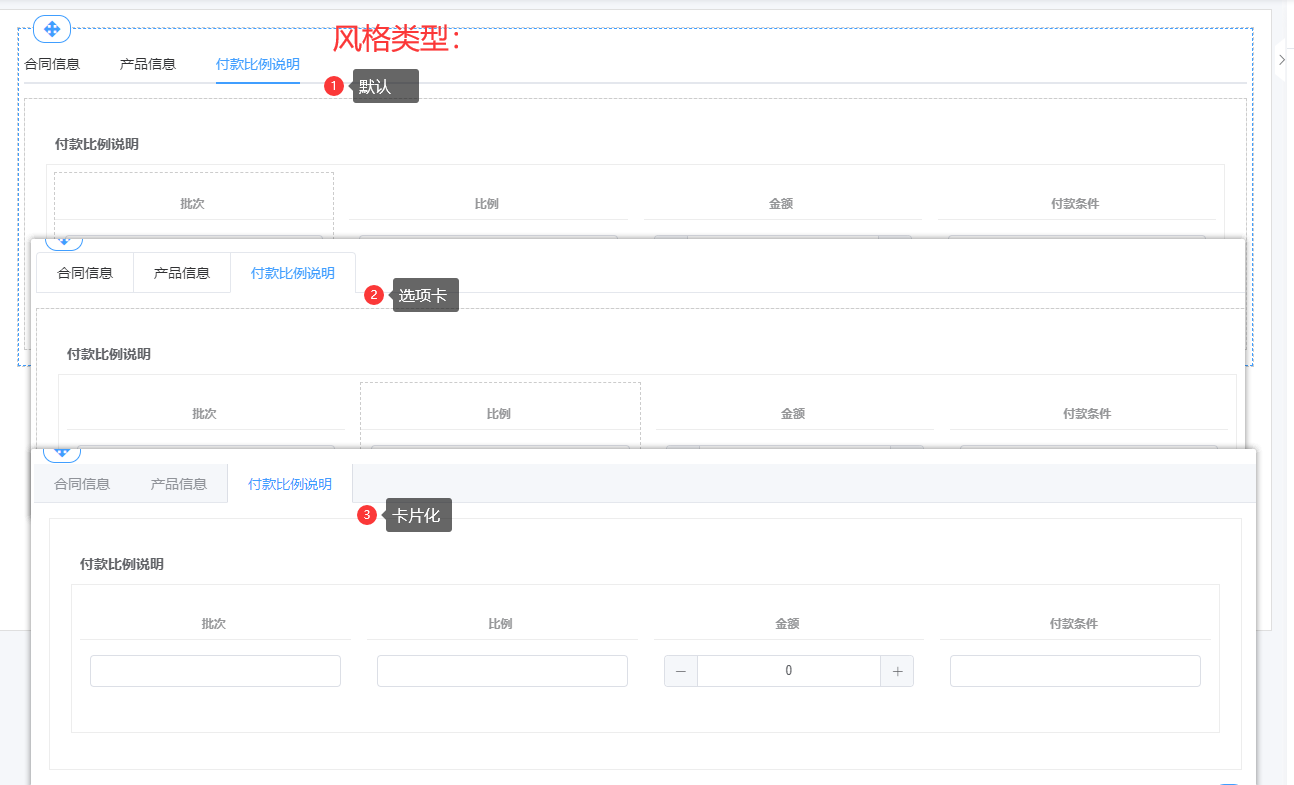Increase 金额 with the plus button
This screenshot has width=1294, height=785.
897,671
